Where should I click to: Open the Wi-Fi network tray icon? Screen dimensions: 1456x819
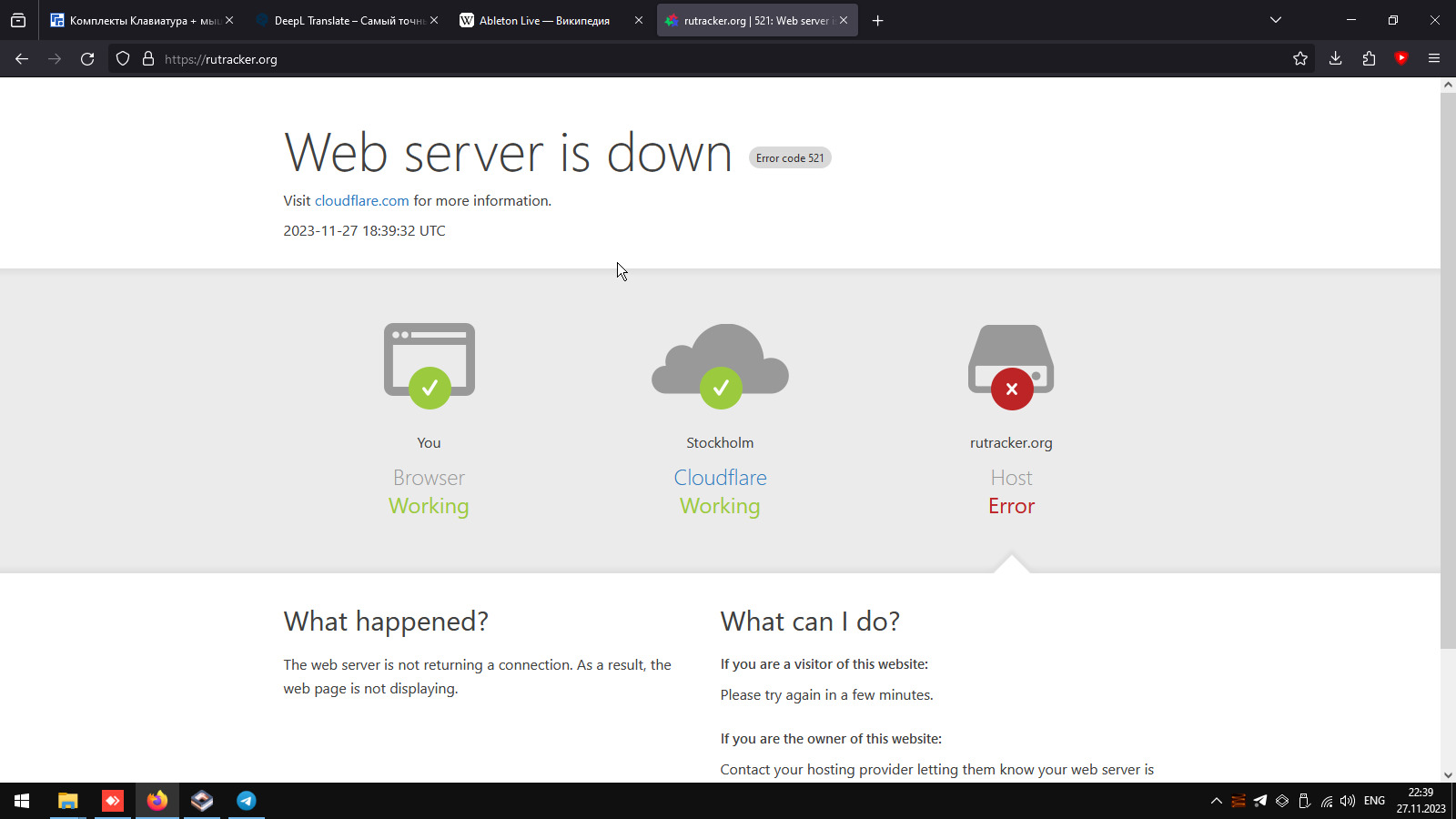coord(1327,801)
